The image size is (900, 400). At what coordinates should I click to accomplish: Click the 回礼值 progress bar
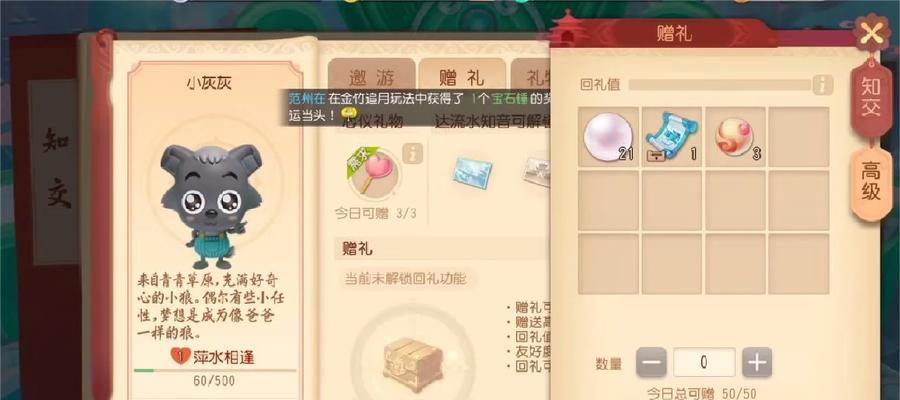[x=719, y=85]
